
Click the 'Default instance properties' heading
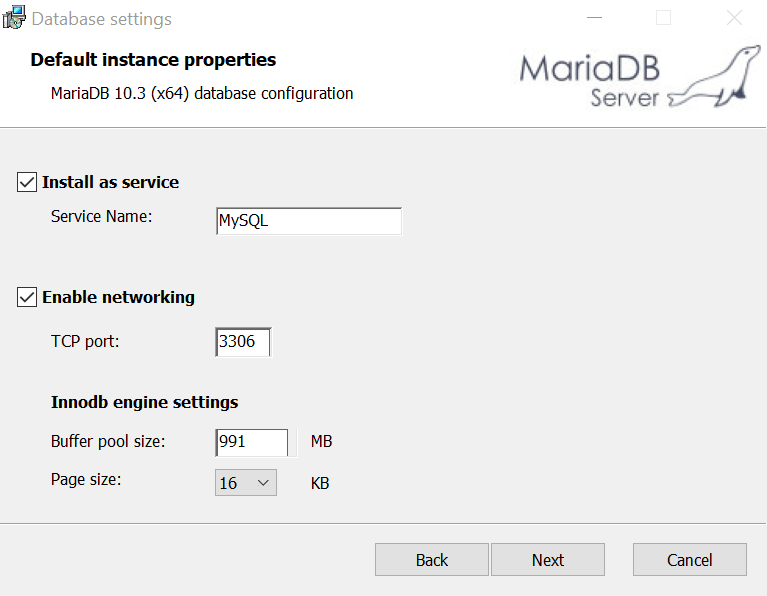pos(153,60)
